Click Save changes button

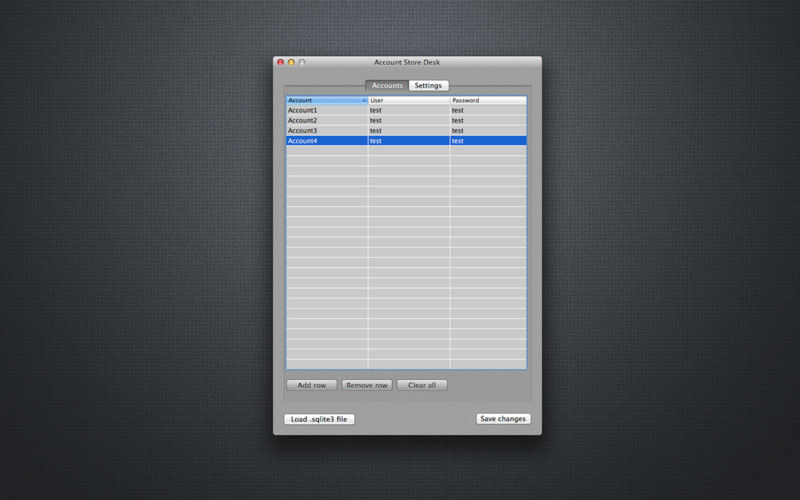(503, 418)
